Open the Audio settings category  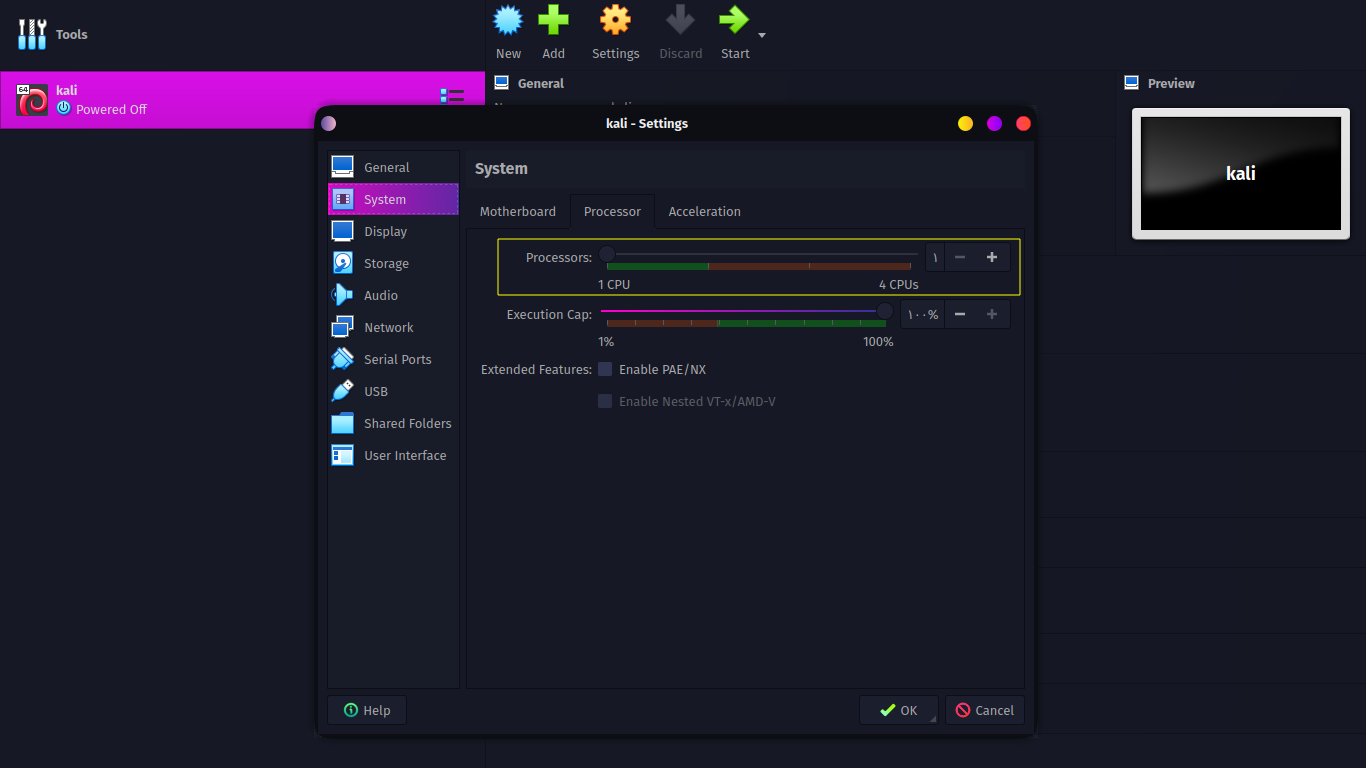[x=393, y=295]
